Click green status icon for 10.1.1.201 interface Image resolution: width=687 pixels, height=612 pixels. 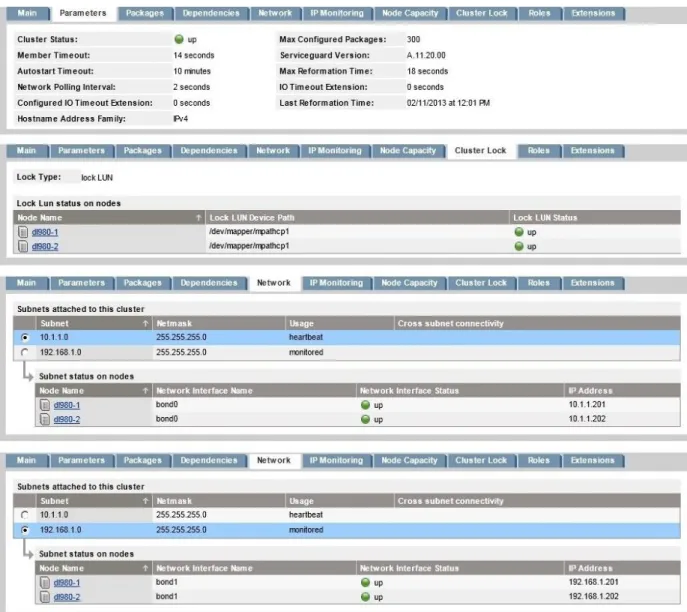365,405
